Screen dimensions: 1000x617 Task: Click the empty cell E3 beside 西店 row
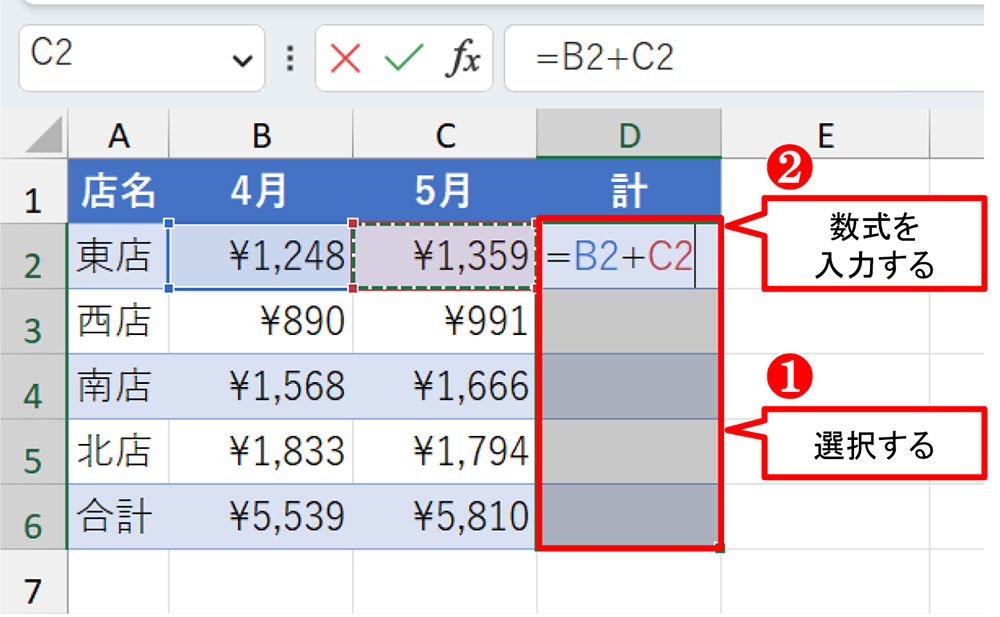click(x=825, y=322)
